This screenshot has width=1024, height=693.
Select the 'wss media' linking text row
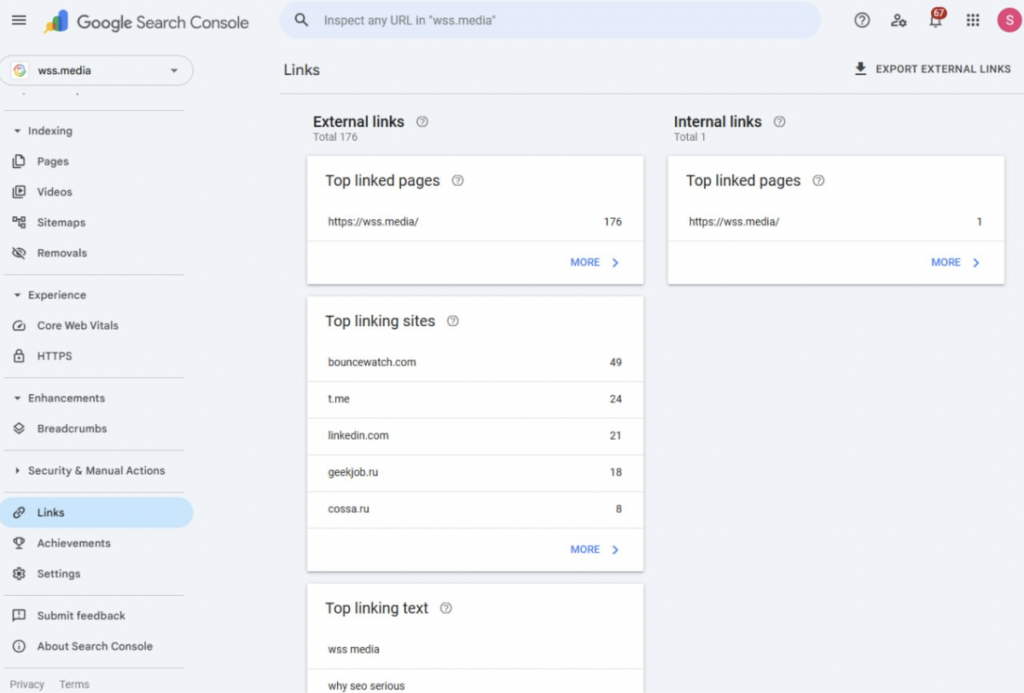click(x=475, y=649)
